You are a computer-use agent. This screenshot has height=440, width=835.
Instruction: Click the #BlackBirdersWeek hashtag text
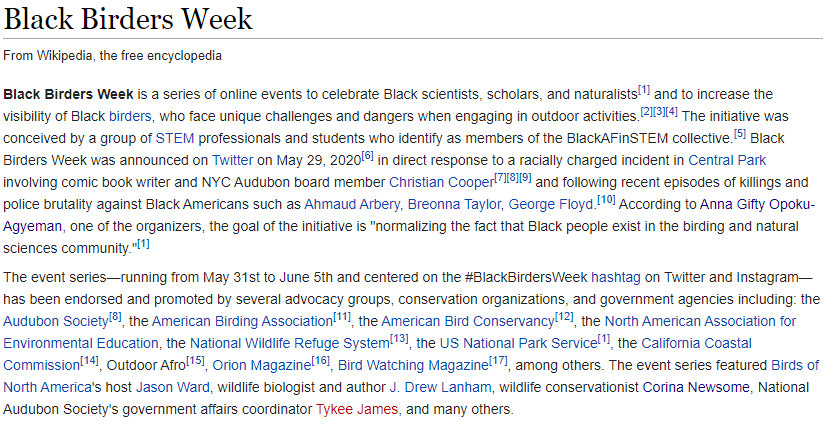click(x=526, y=278)
